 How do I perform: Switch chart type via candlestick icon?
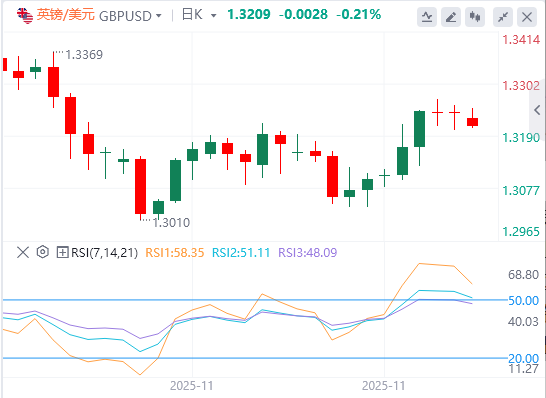pyautogui.click(x=475, y=17)
